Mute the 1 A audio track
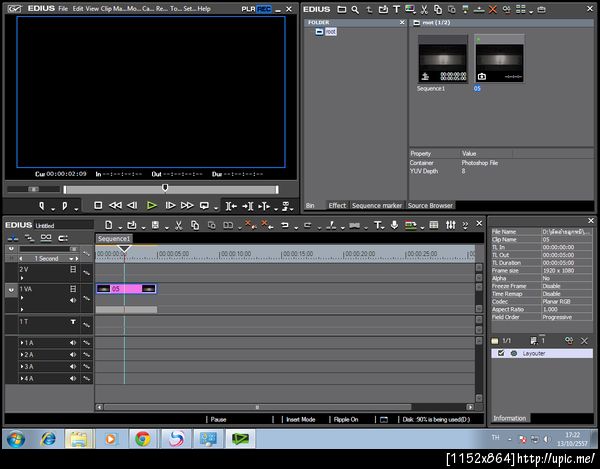Image resolution: width=600 pixels, height=469 pixels. pyautogui.click(x=73, y=342)
